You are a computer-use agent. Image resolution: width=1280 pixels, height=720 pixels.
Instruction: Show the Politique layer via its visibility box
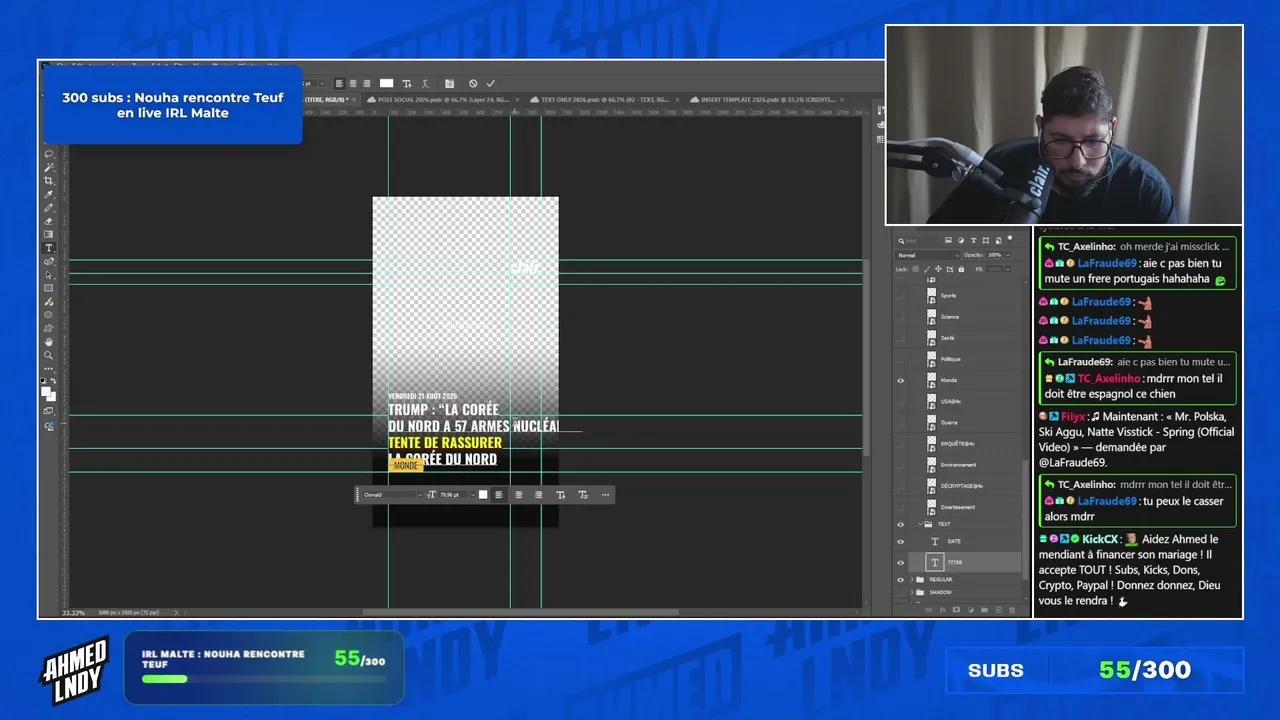901,359
